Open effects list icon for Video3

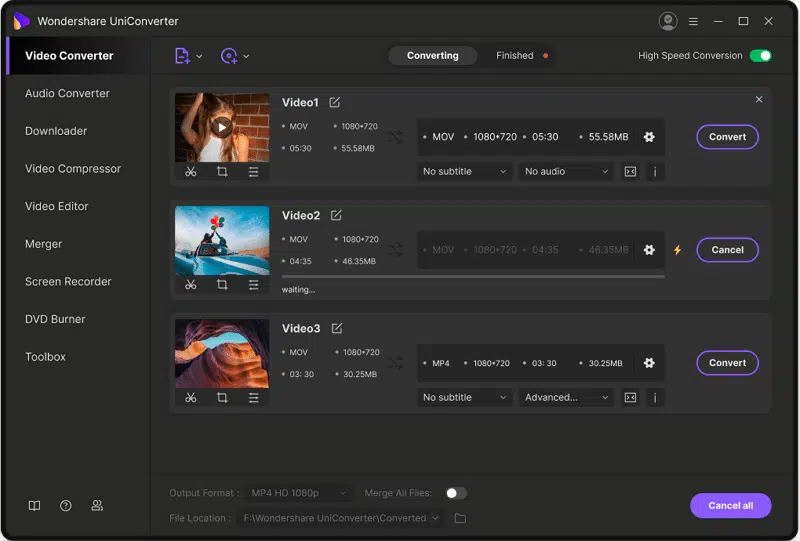coord(254,397)
